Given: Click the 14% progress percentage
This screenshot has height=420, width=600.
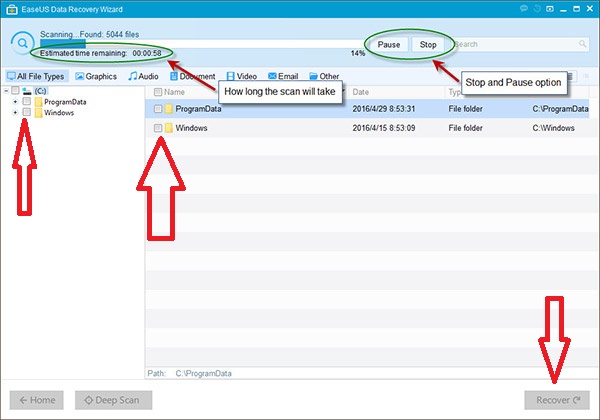Looking at the screenshot, I should (x=358, y=54).
